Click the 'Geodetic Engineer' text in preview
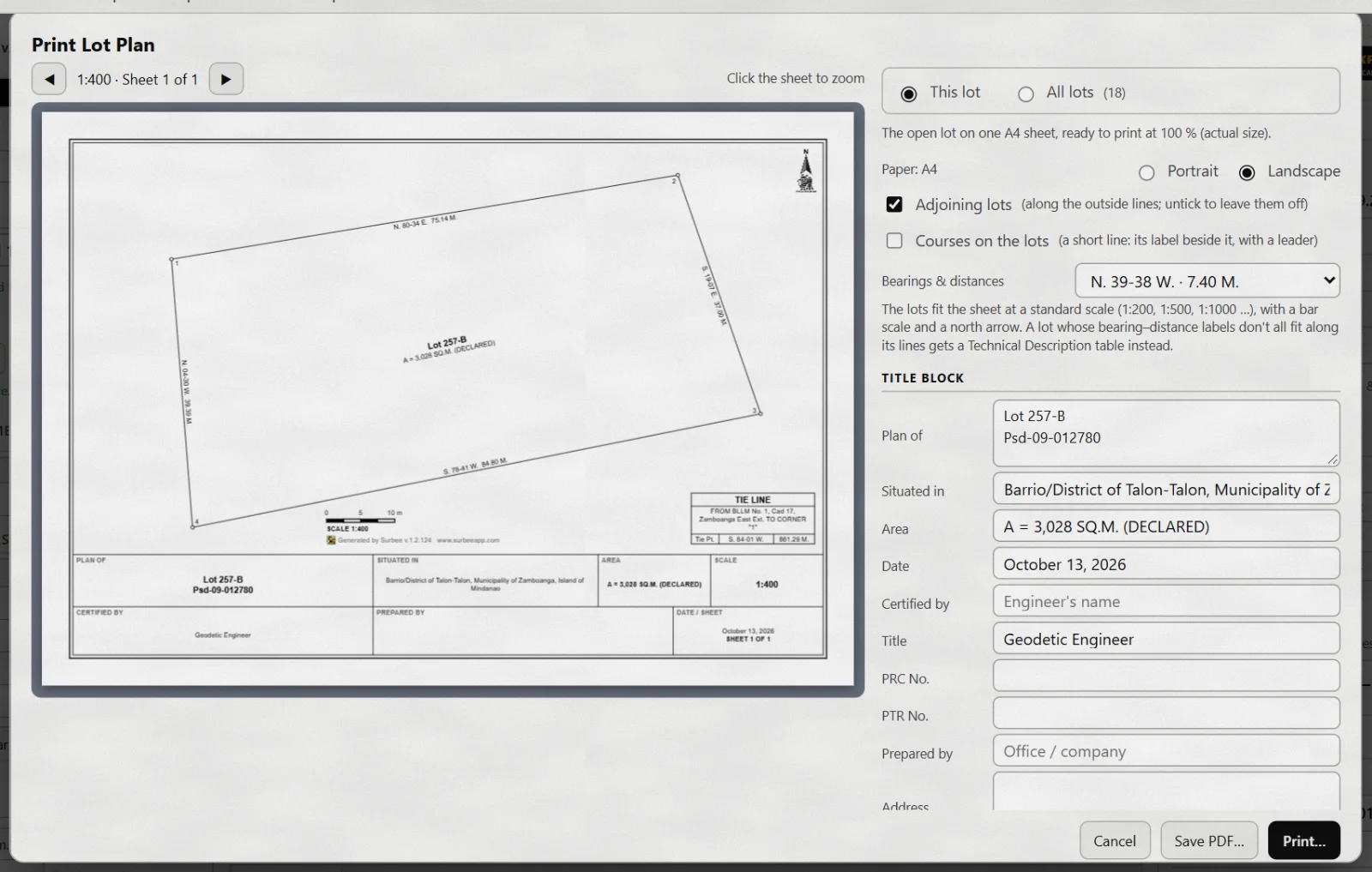 223,635
